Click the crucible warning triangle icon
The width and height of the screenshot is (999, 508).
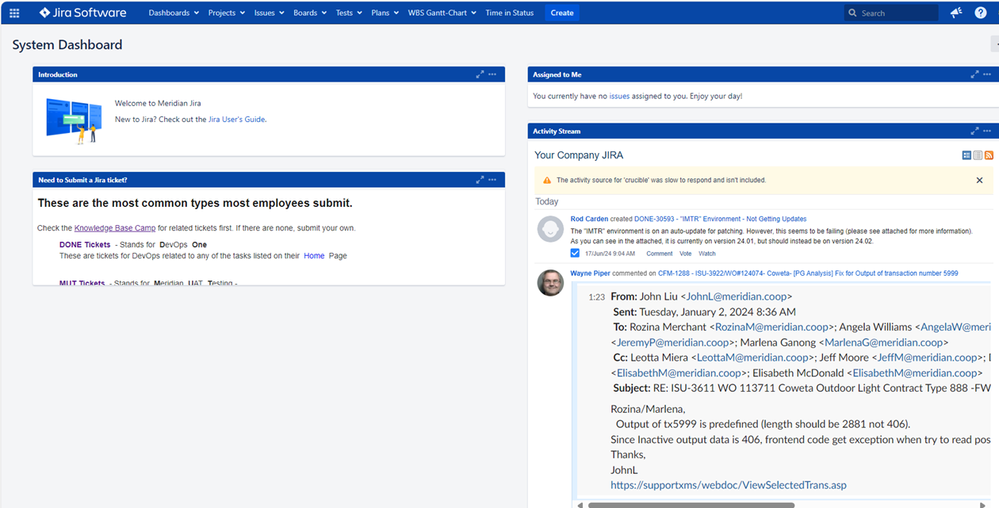coord(547,180)
